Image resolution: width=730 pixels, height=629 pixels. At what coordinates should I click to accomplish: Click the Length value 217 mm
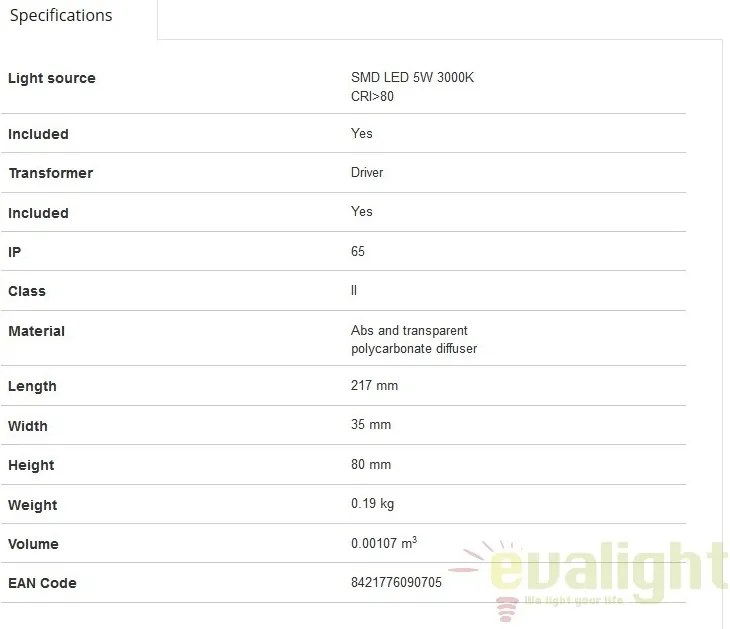click(x=374, y=386)
